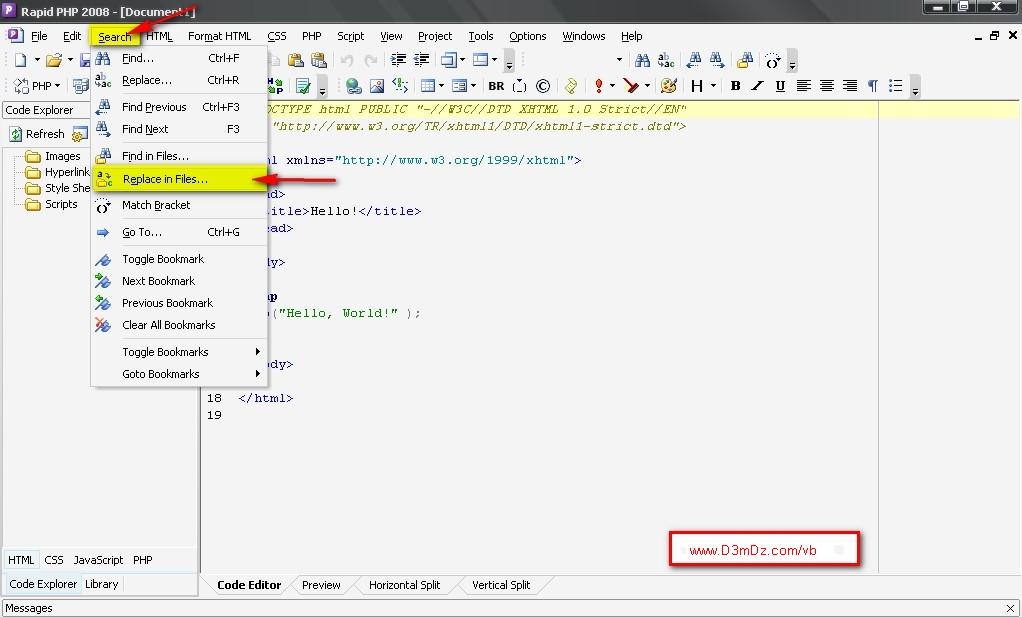Click the Paste clipboard toolbar icon

point(296,61)
